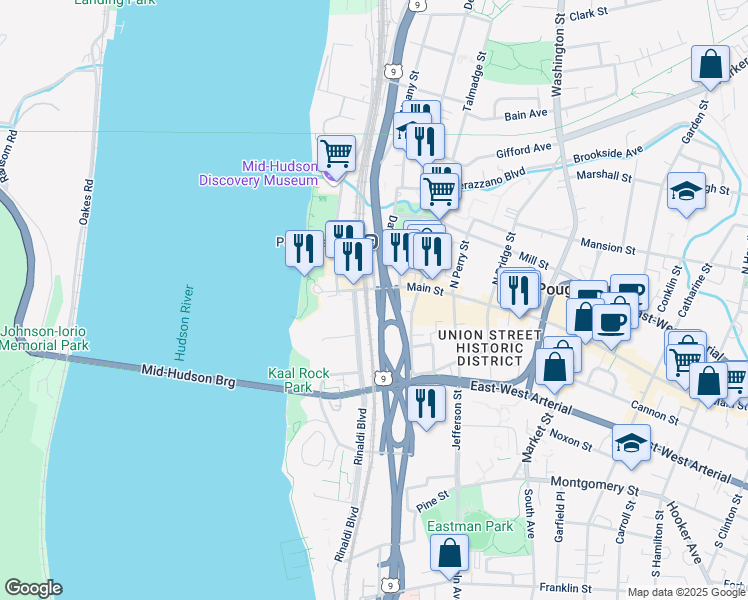Viewport: 748px width, 600px height.
Task: Select the shopping bag marker beside Union Street Historic District
Action: 554,368
